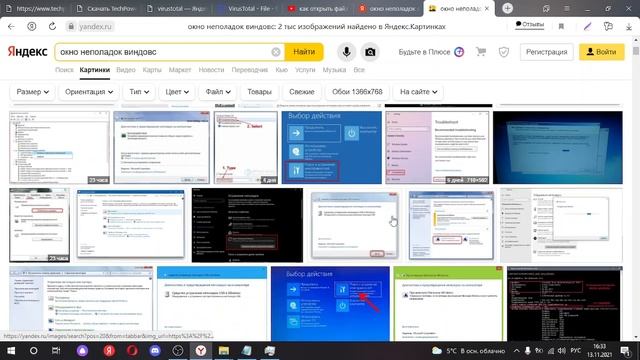
Task: Launch Opera from the taskbar
Action: pyautogui.click(x=132, y=351)
